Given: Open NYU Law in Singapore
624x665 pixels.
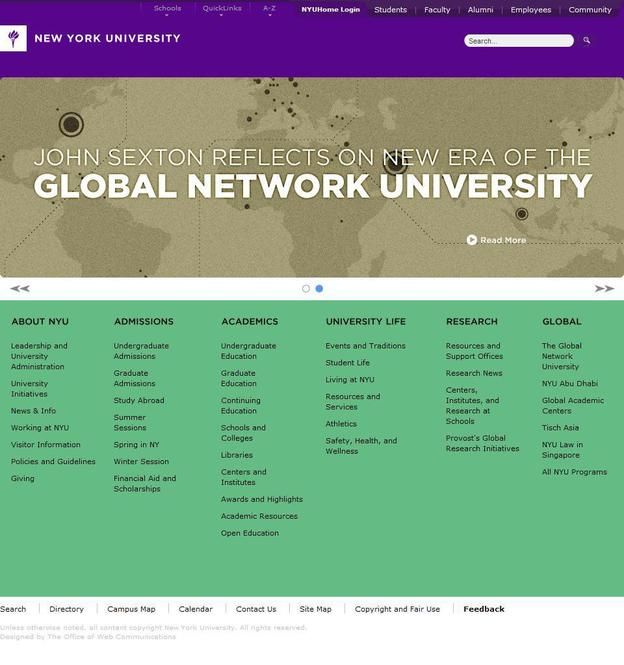Looking at the screenshot, I should pos(562,450).
